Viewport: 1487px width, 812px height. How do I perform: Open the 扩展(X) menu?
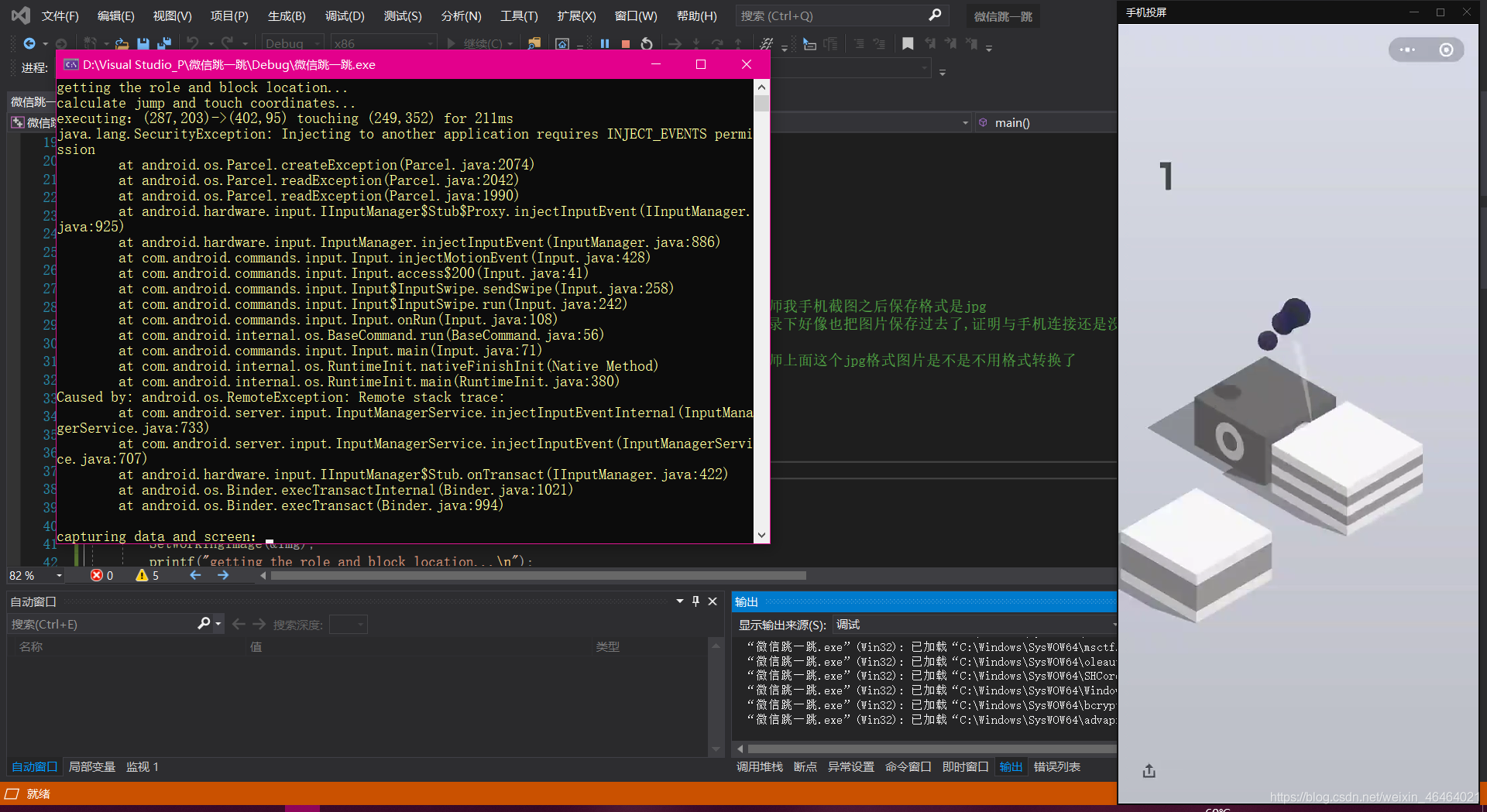[x=576, y=15]
